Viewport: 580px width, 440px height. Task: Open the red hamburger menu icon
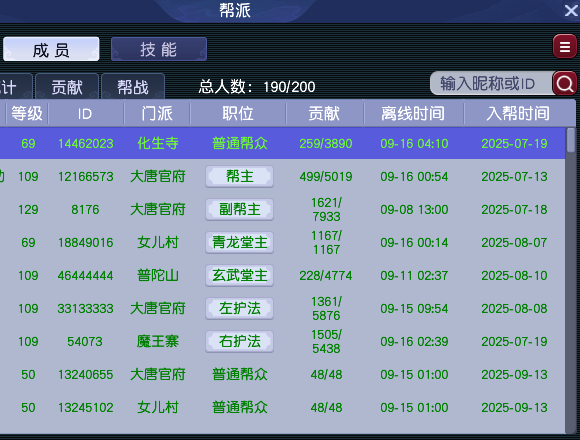point(564,47)
